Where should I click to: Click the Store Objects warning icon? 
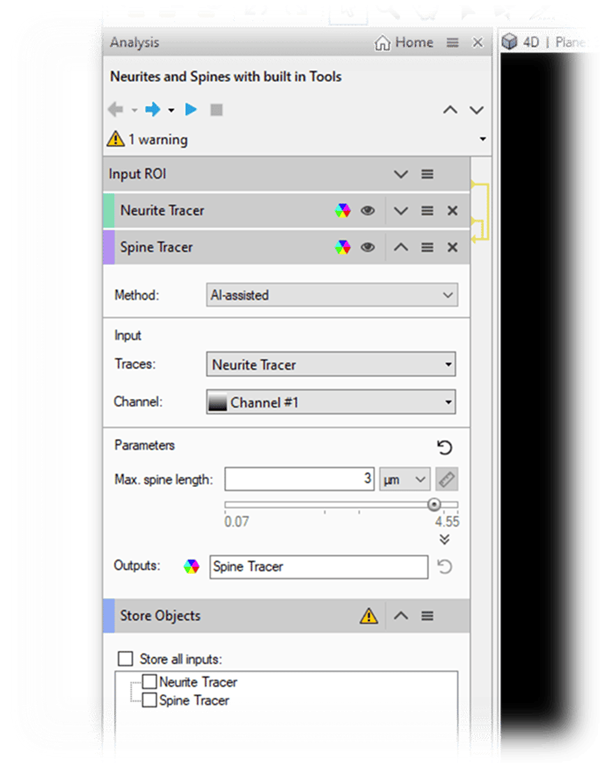pos(369,616)
